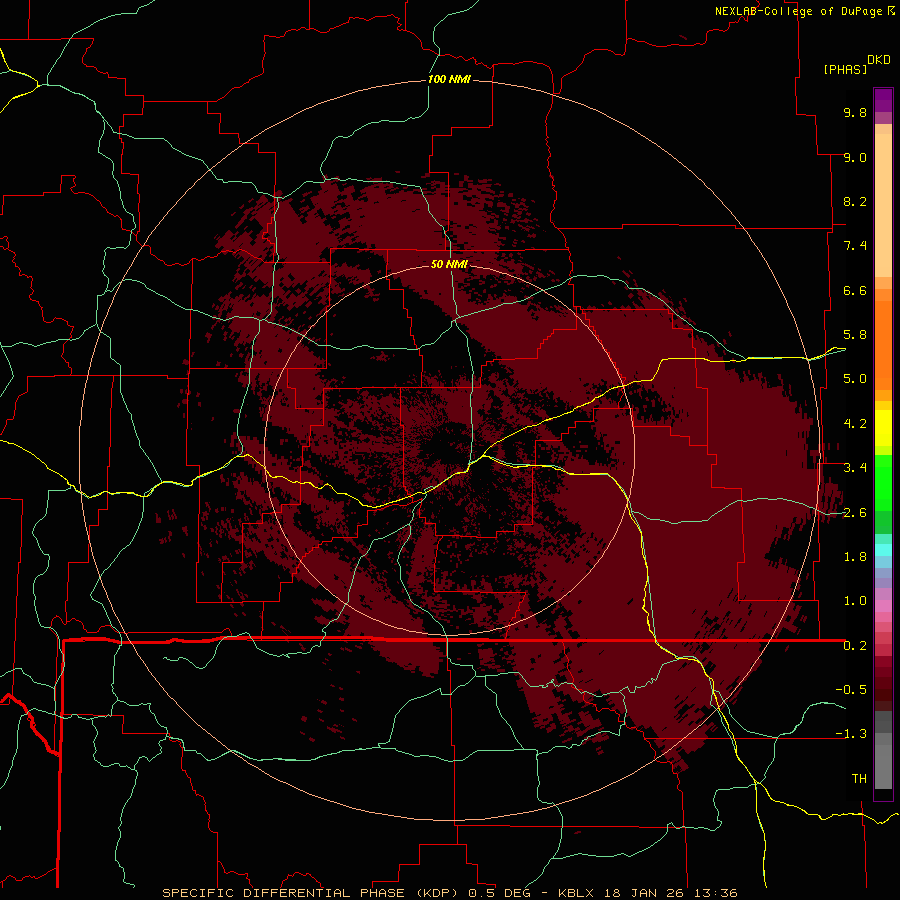900x900 pixels.
Task: Click the [PHAS] legend label
Action: point(845,69)
